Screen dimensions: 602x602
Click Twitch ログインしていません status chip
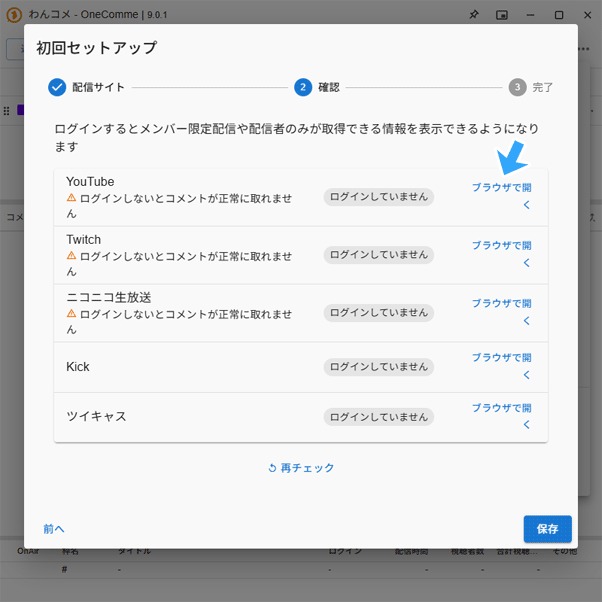click(379, 255)
